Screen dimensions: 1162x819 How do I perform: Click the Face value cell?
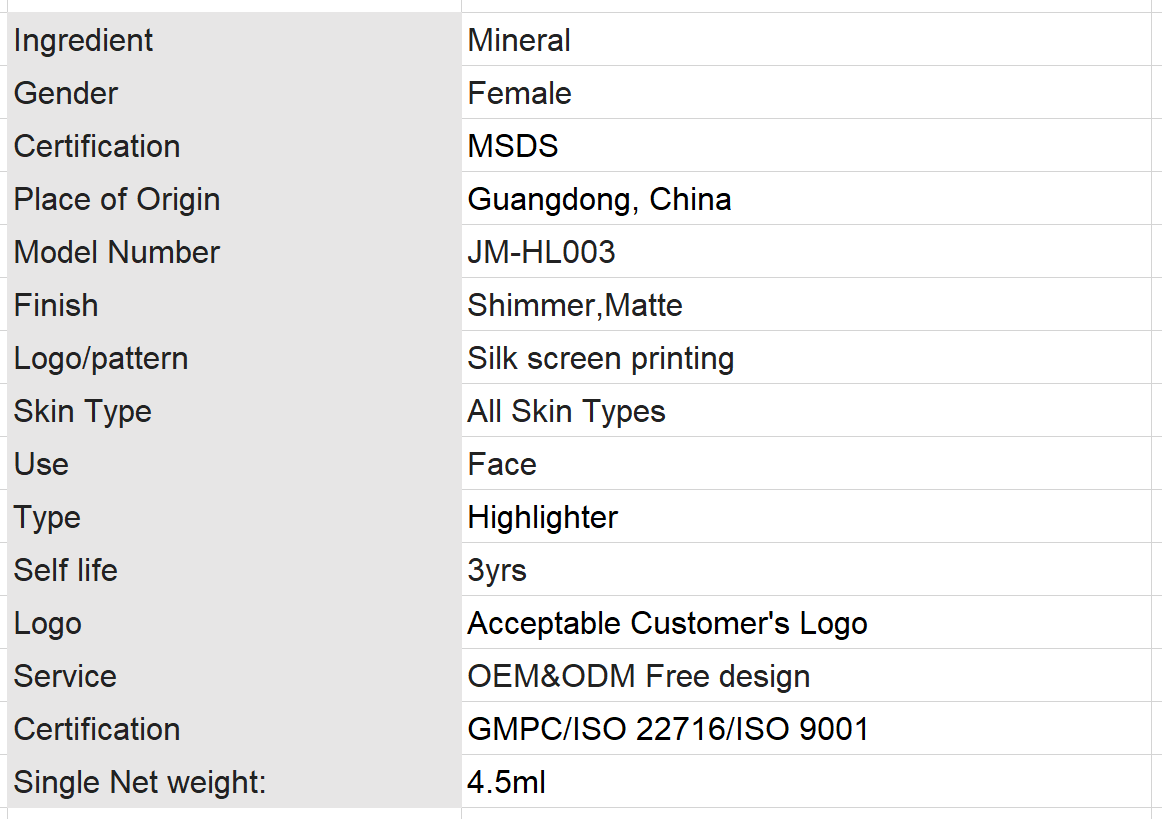pyautogui.click(x=806, y=463)
